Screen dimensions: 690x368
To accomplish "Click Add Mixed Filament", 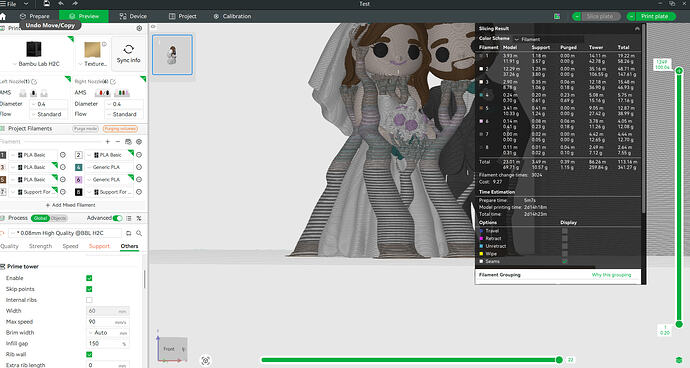I will click(x=70, y=205).
